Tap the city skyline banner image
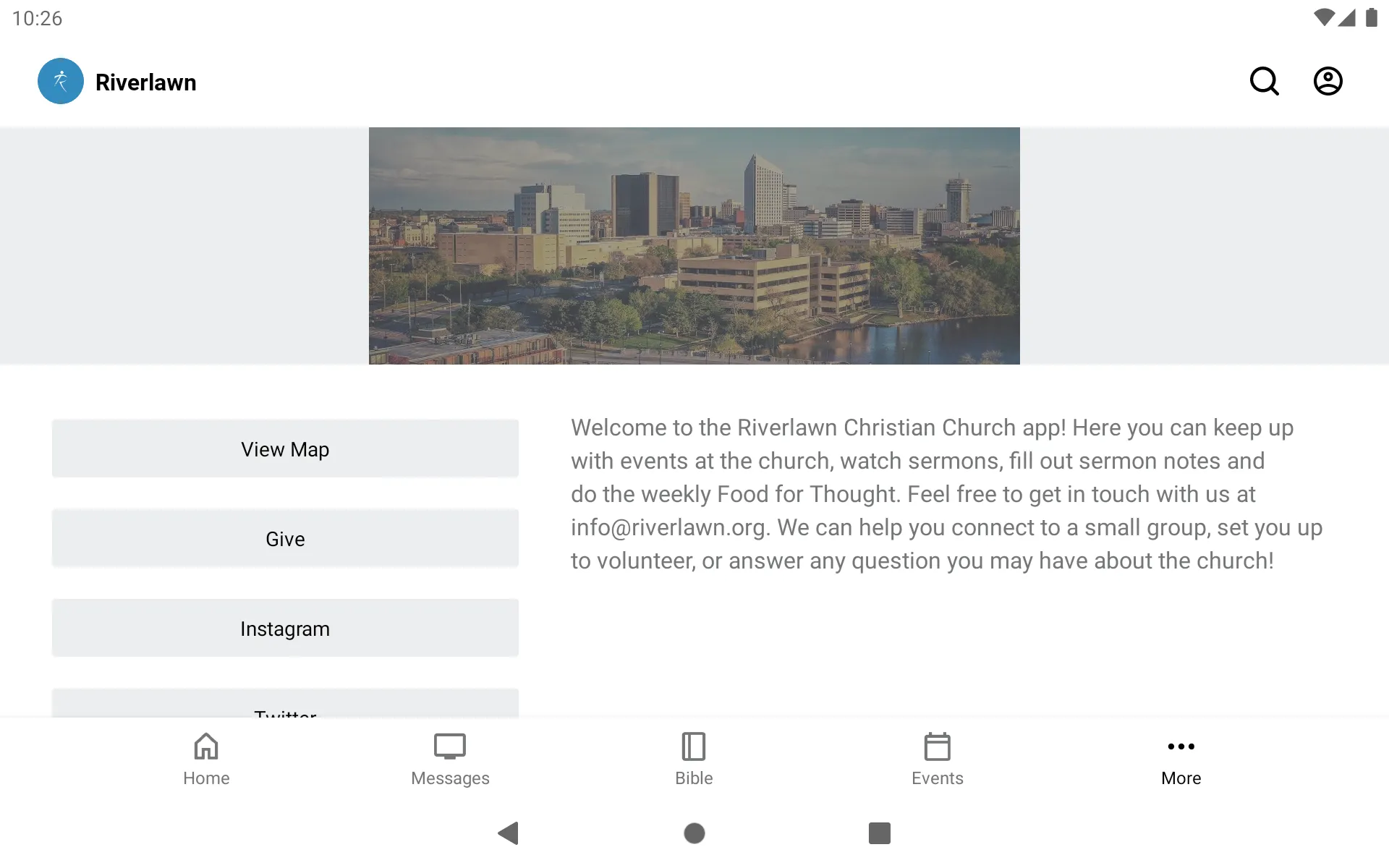1389x868 pixels. (694, 245)
